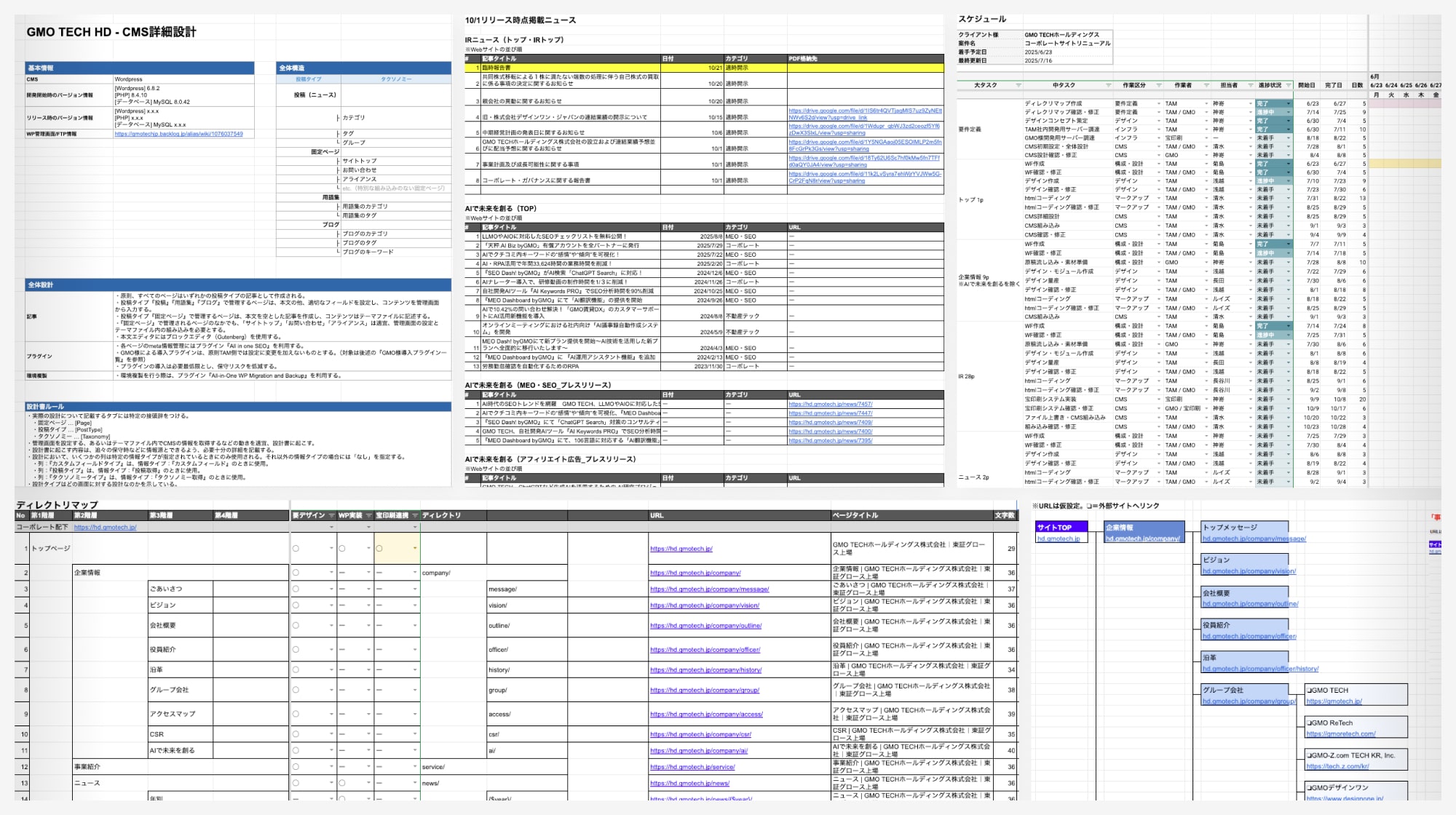Select the タクソノミー header in 全体構造
The width and height of the screenshot is (1456, 815).
coord(396,79)
